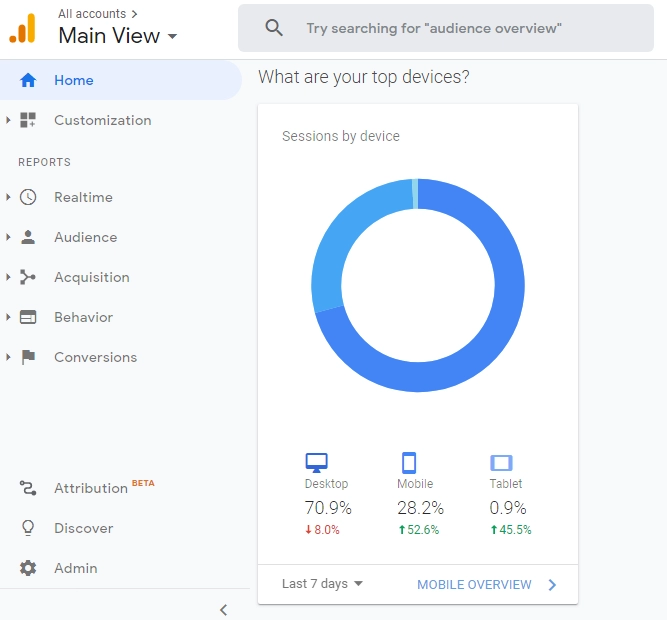The image size is (667, 620).
Task: Click the Realtime clock icon
Action: (28, 197)
